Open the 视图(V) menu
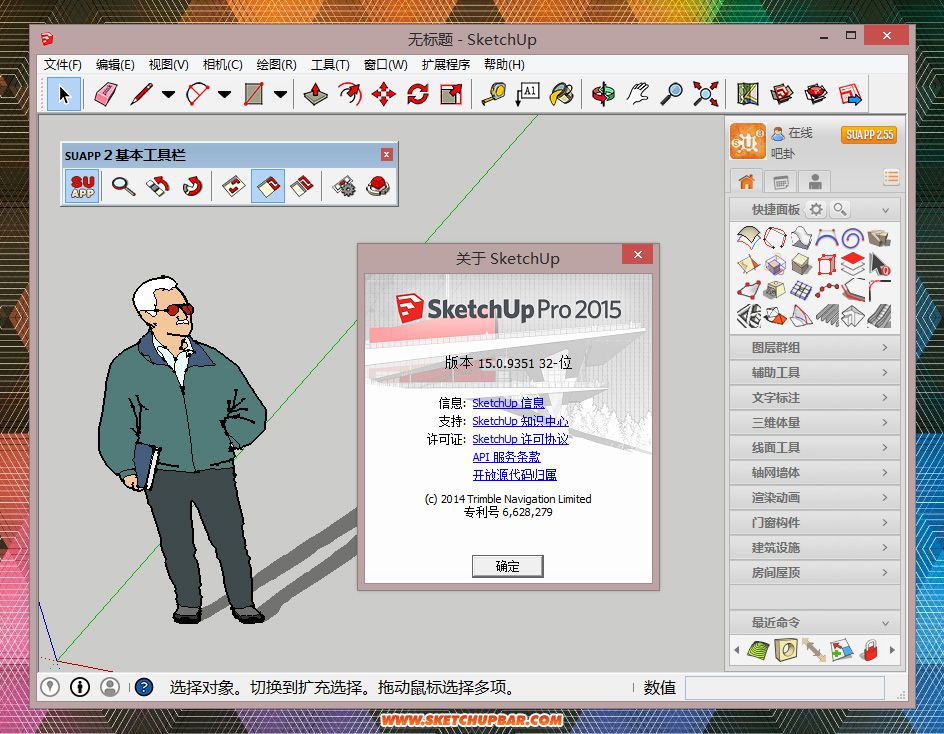 (x=169, y=64)
